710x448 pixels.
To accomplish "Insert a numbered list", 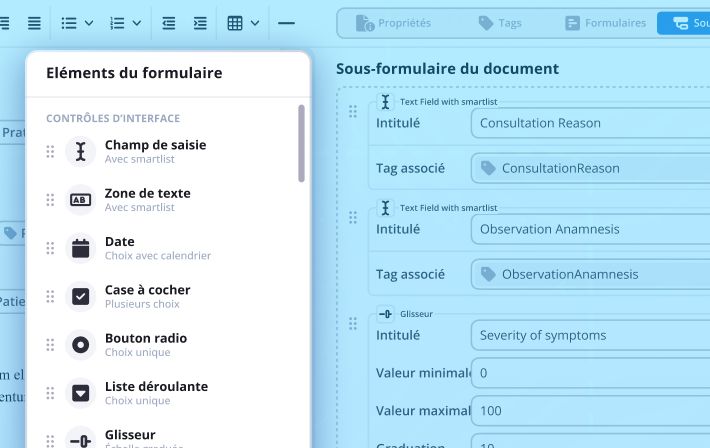I will (117, 23).
